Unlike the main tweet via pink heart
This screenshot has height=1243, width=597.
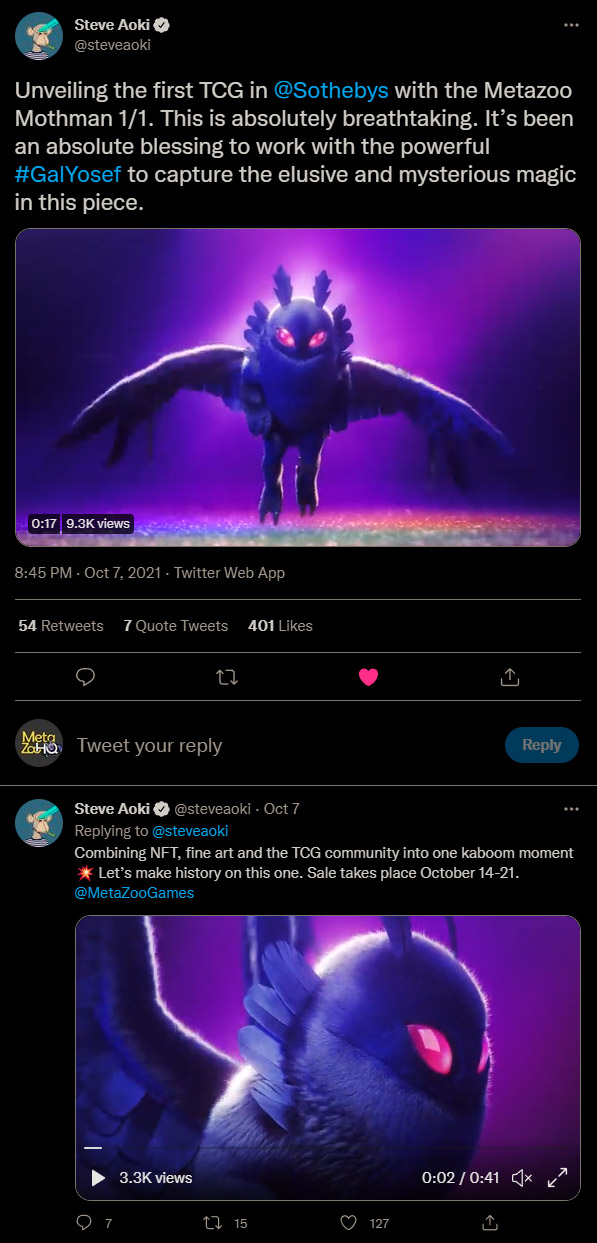(x=368, y=677)
